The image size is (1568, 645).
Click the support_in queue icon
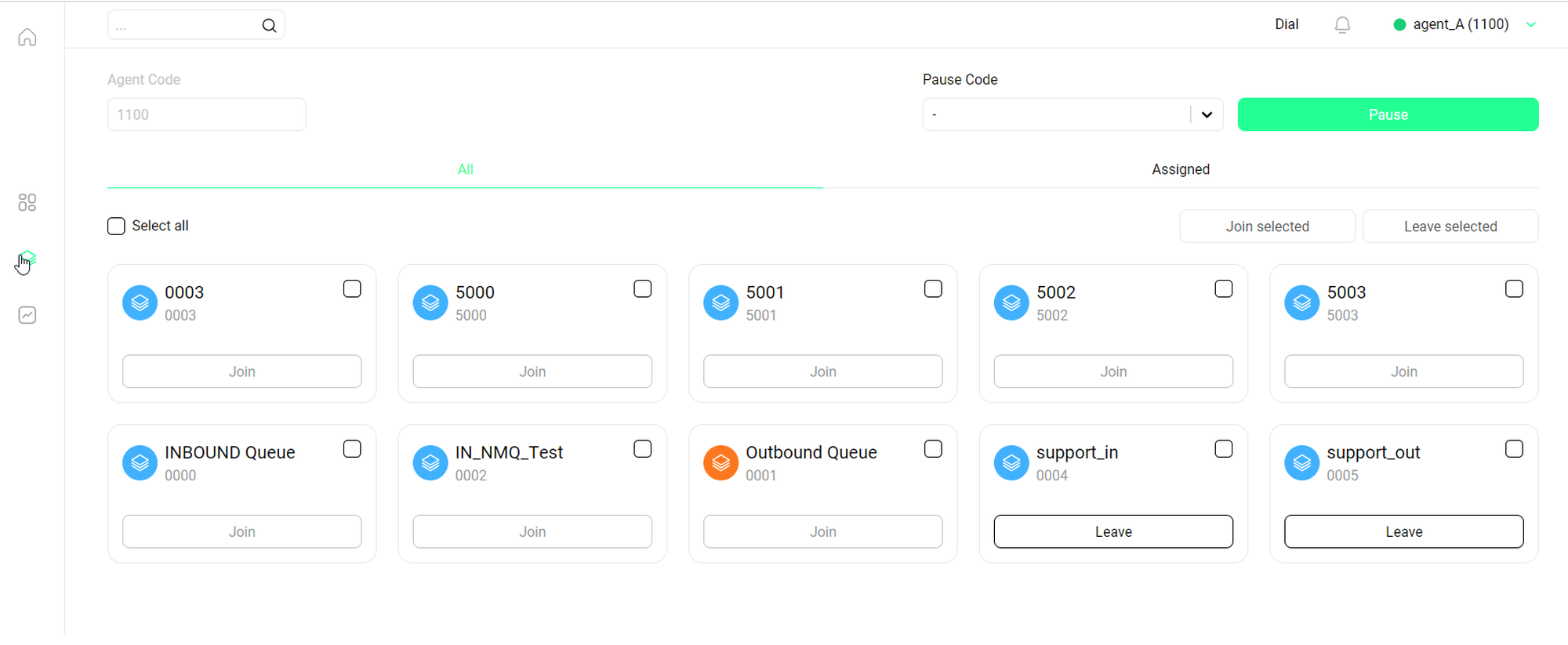1011,463
